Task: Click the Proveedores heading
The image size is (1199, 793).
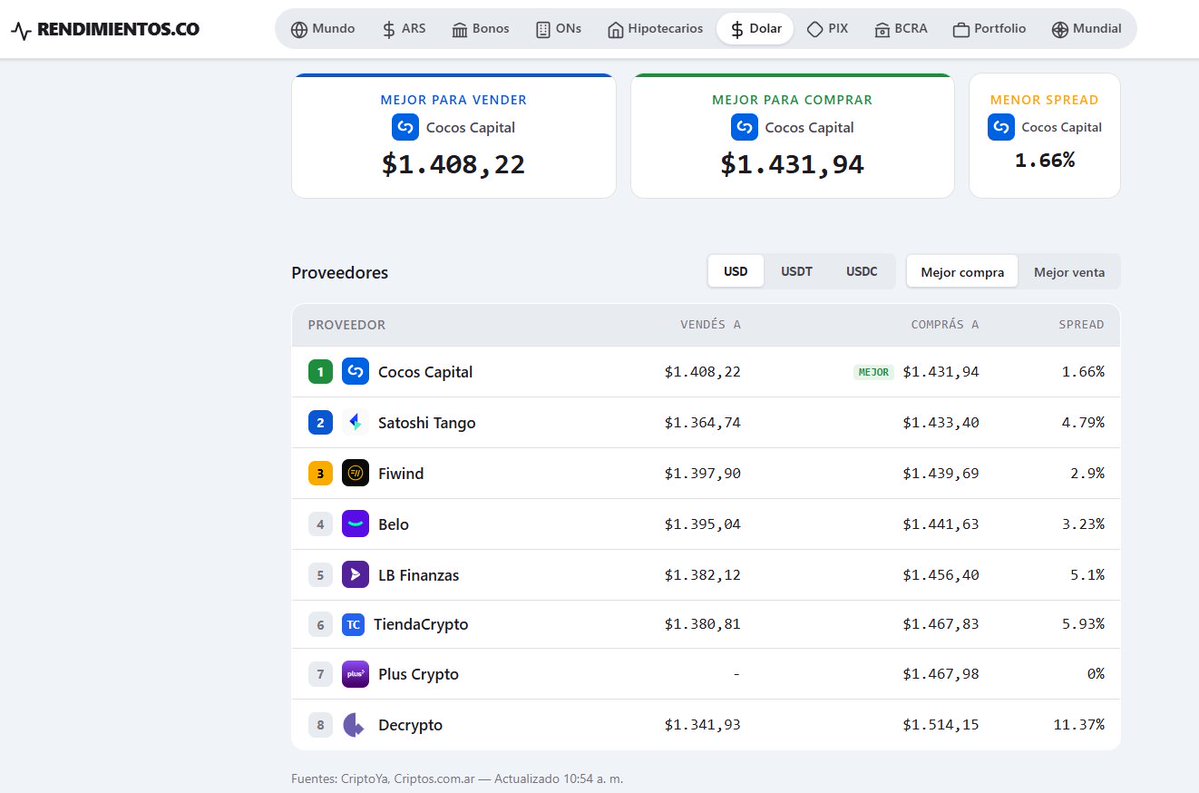Action: pos(340,273)
